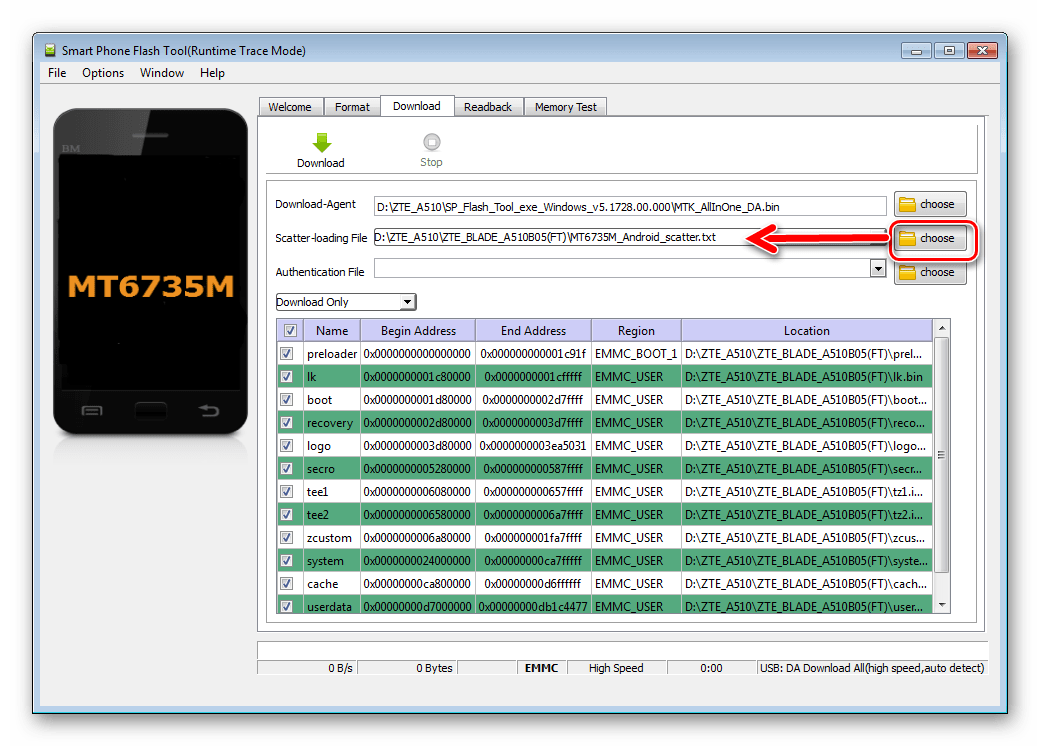Click the userdata row name cell
1040x746 pixels.
pyautogui.click(x=332, y=606)
